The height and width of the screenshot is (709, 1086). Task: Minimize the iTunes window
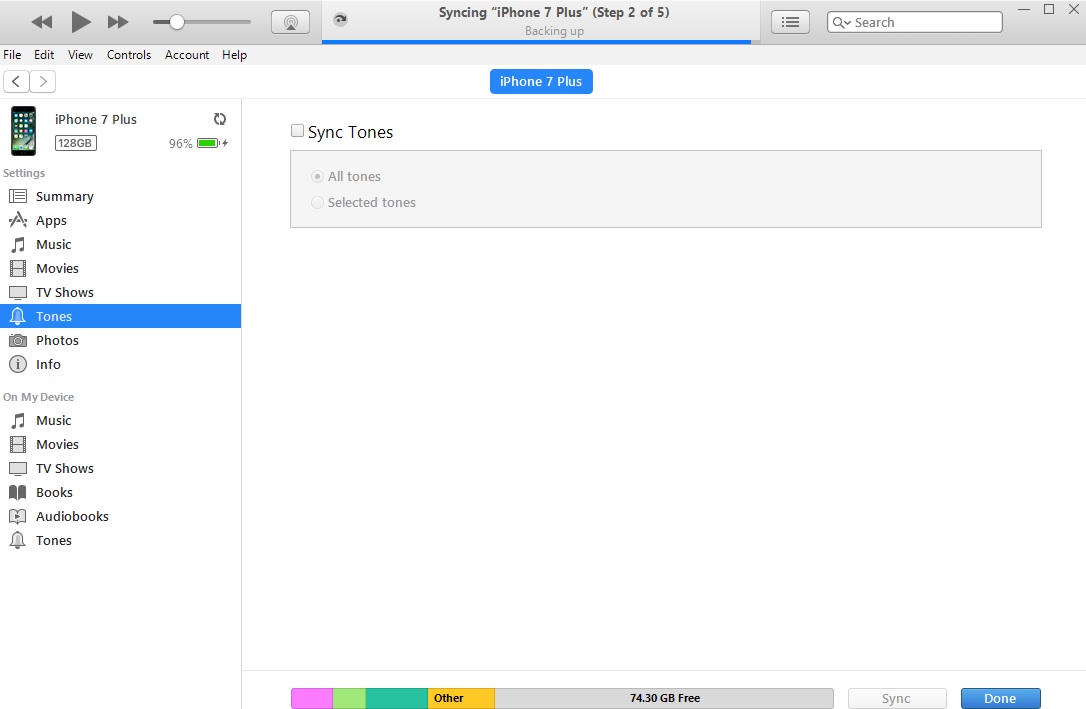[x=1024, y=9]
